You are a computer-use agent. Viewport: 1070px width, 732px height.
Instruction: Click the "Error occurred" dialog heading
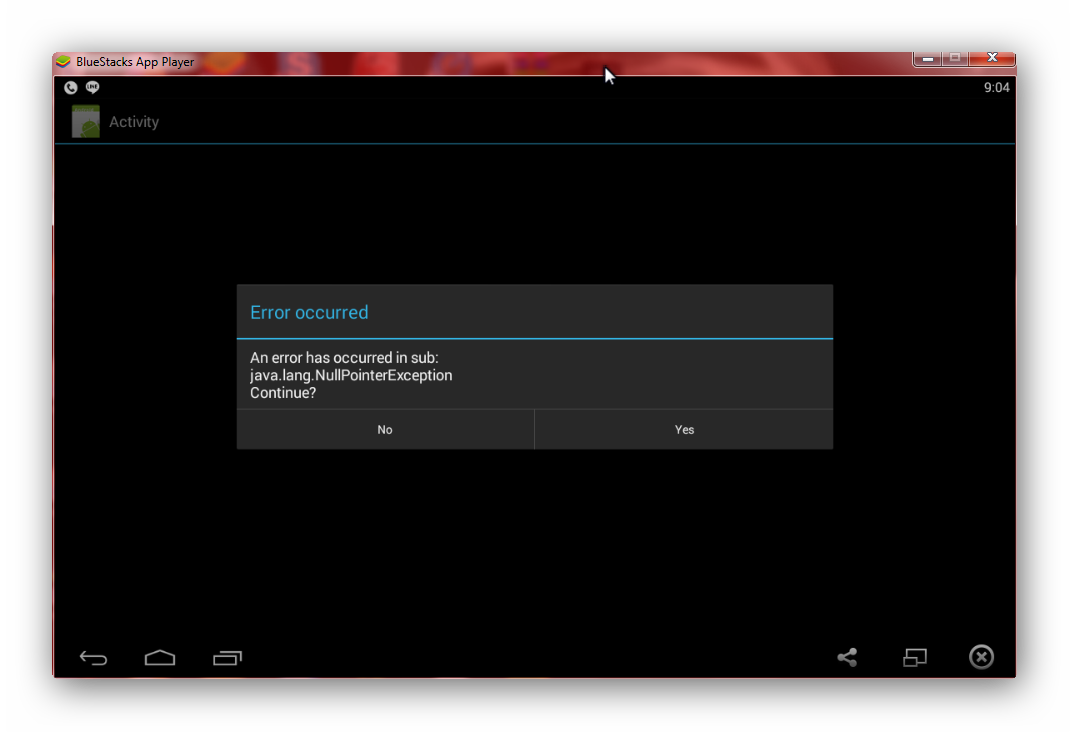pos(309,313)
